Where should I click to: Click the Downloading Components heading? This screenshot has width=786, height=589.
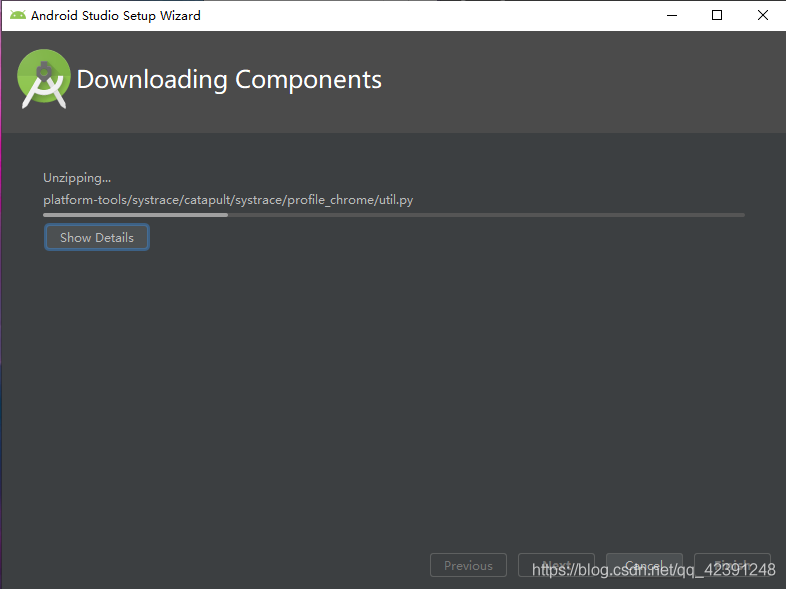(x=229, y=80)
